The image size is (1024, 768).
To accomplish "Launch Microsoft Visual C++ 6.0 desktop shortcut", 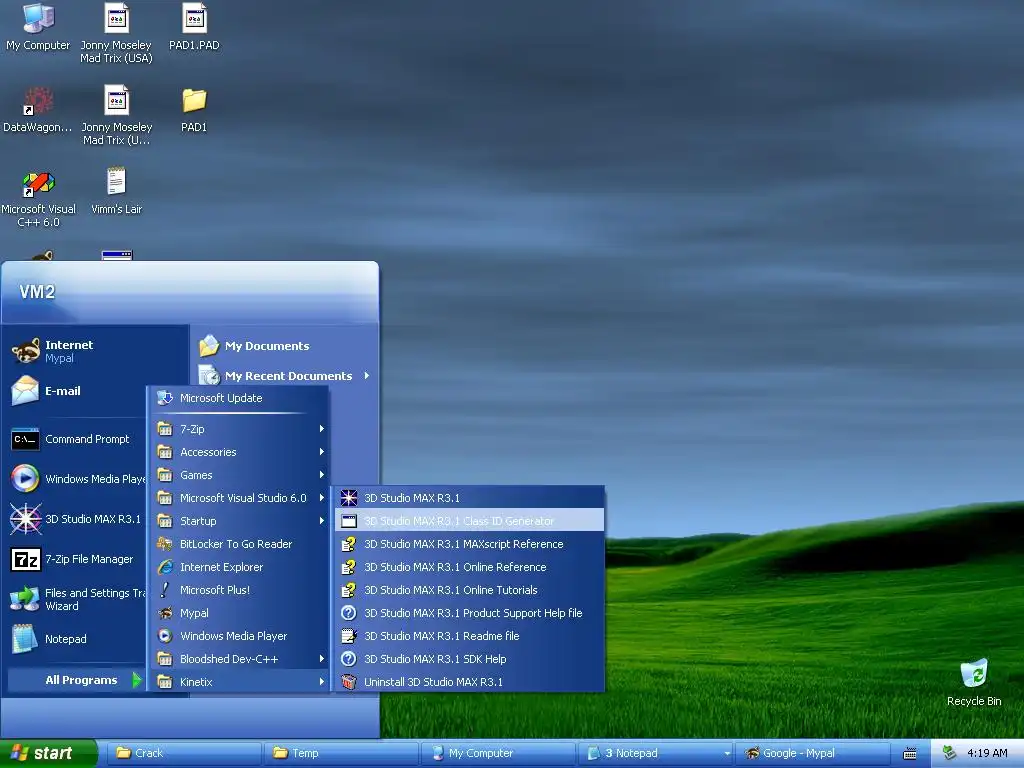I will [x=38, y=199].
